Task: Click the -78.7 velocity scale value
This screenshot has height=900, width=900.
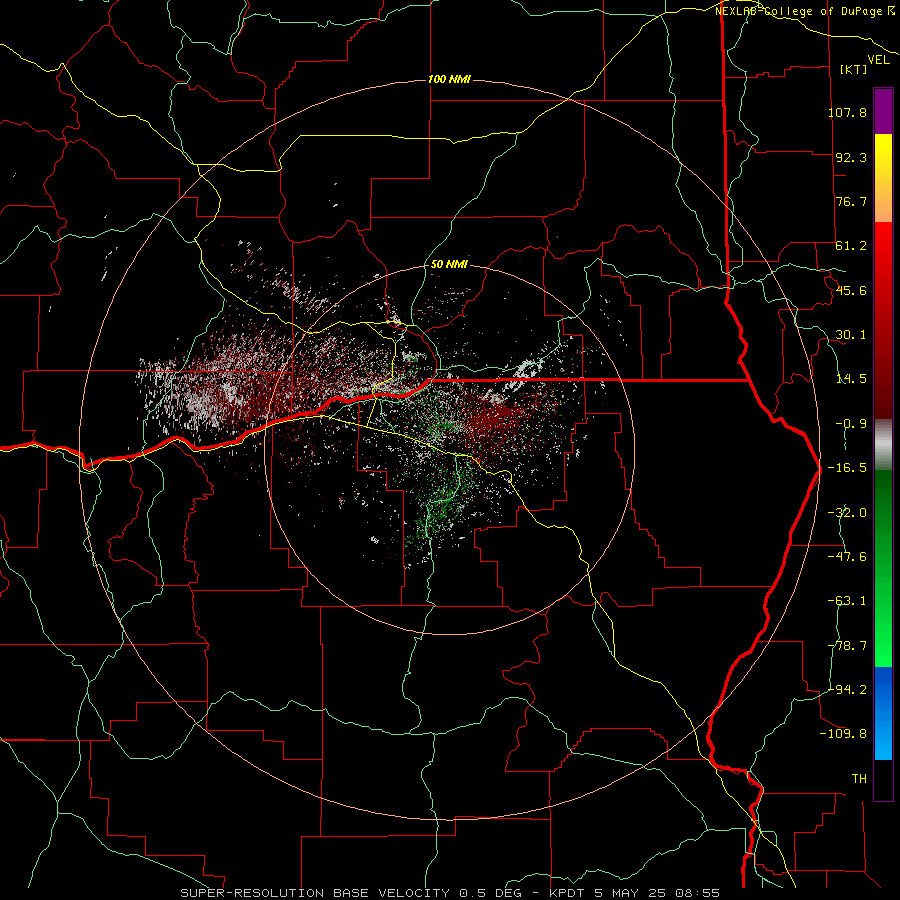Action: (847, 646)
